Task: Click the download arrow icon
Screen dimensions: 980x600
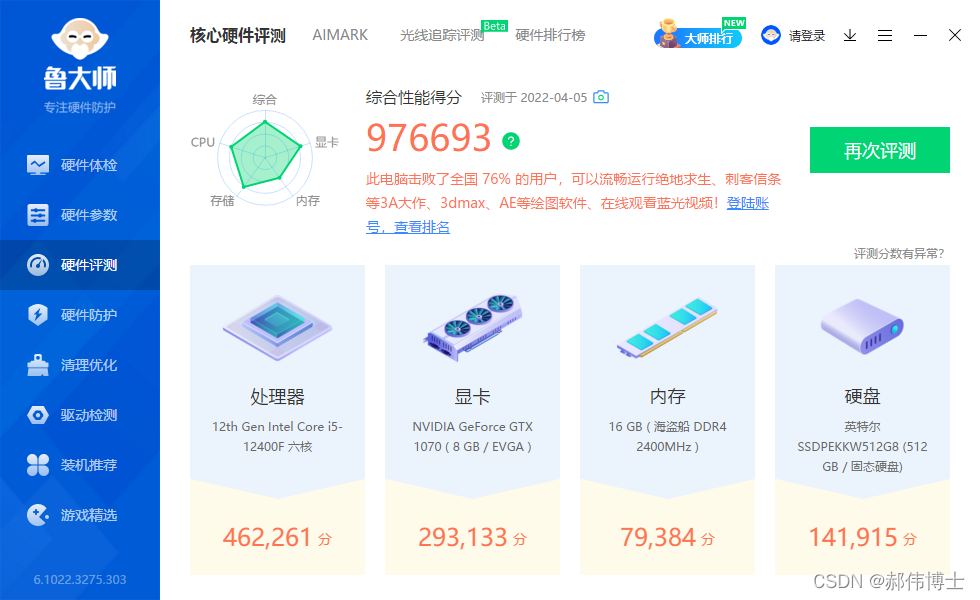Action: tap(850, 36)
